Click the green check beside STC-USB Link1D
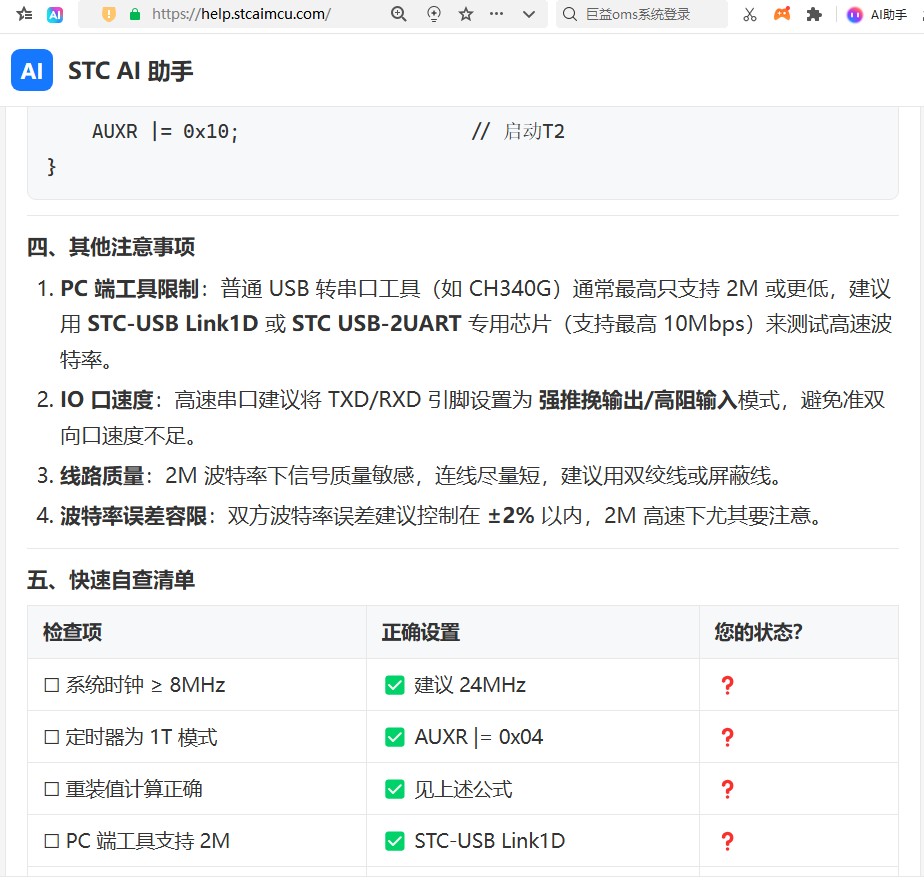Image resolution: width=924 pixels, height=883 pixels. coord(394,841)
